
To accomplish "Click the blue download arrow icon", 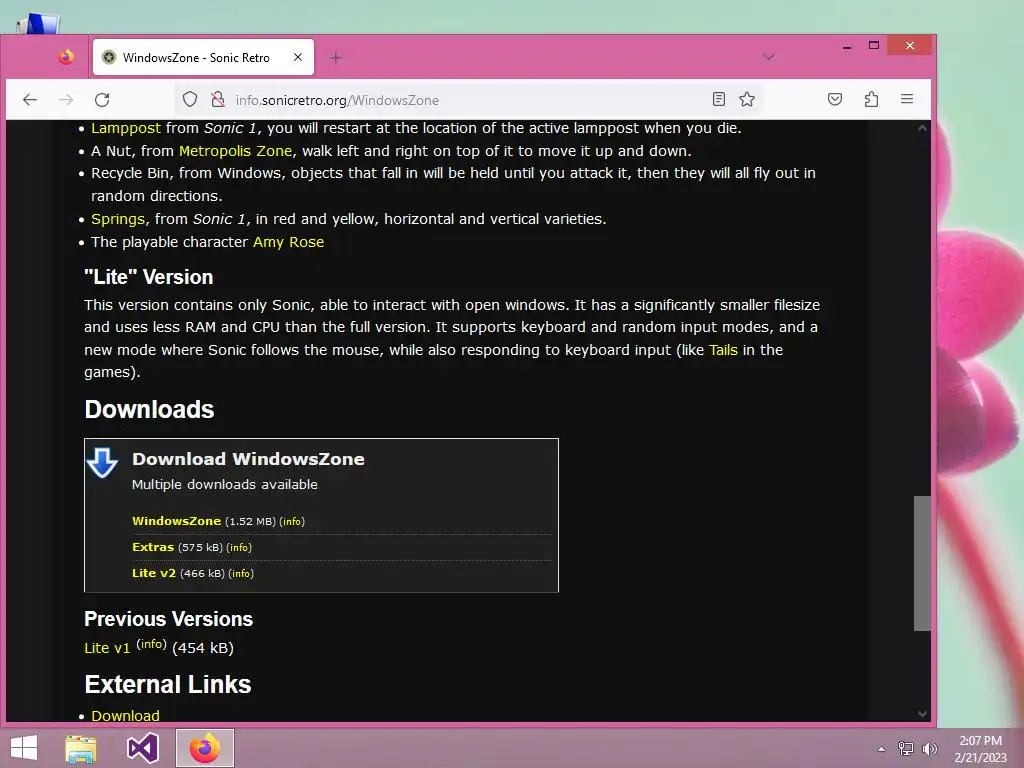I will coord(103,463).
